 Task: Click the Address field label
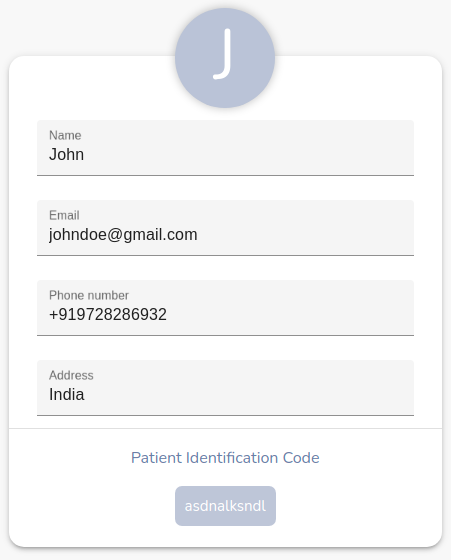[x=71, y=375]
